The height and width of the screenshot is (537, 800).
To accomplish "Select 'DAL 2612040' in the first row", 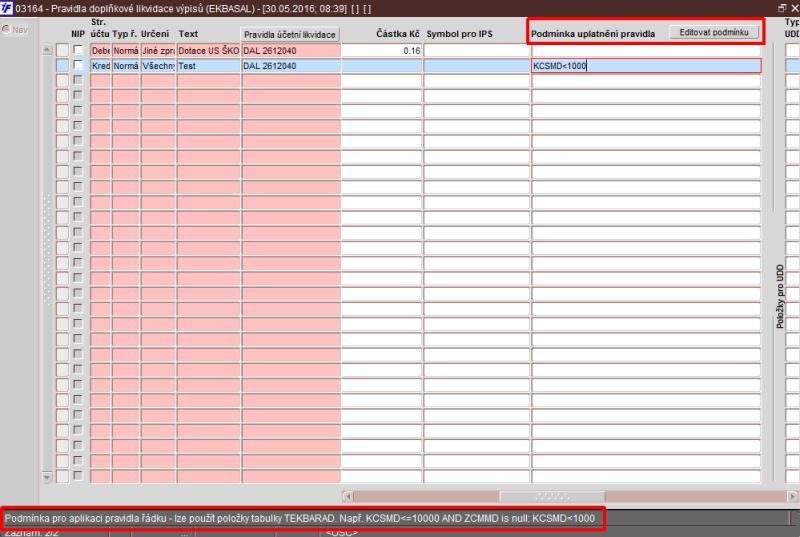I will point(291,50).
